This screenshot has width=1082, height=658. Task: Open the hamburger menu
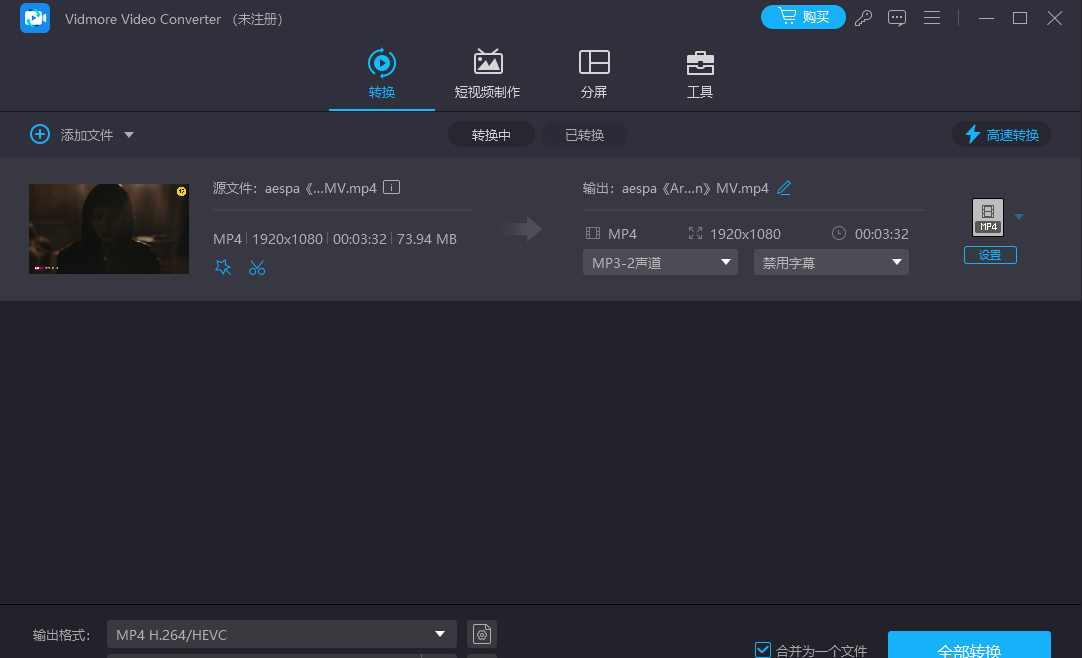point(932,17)
